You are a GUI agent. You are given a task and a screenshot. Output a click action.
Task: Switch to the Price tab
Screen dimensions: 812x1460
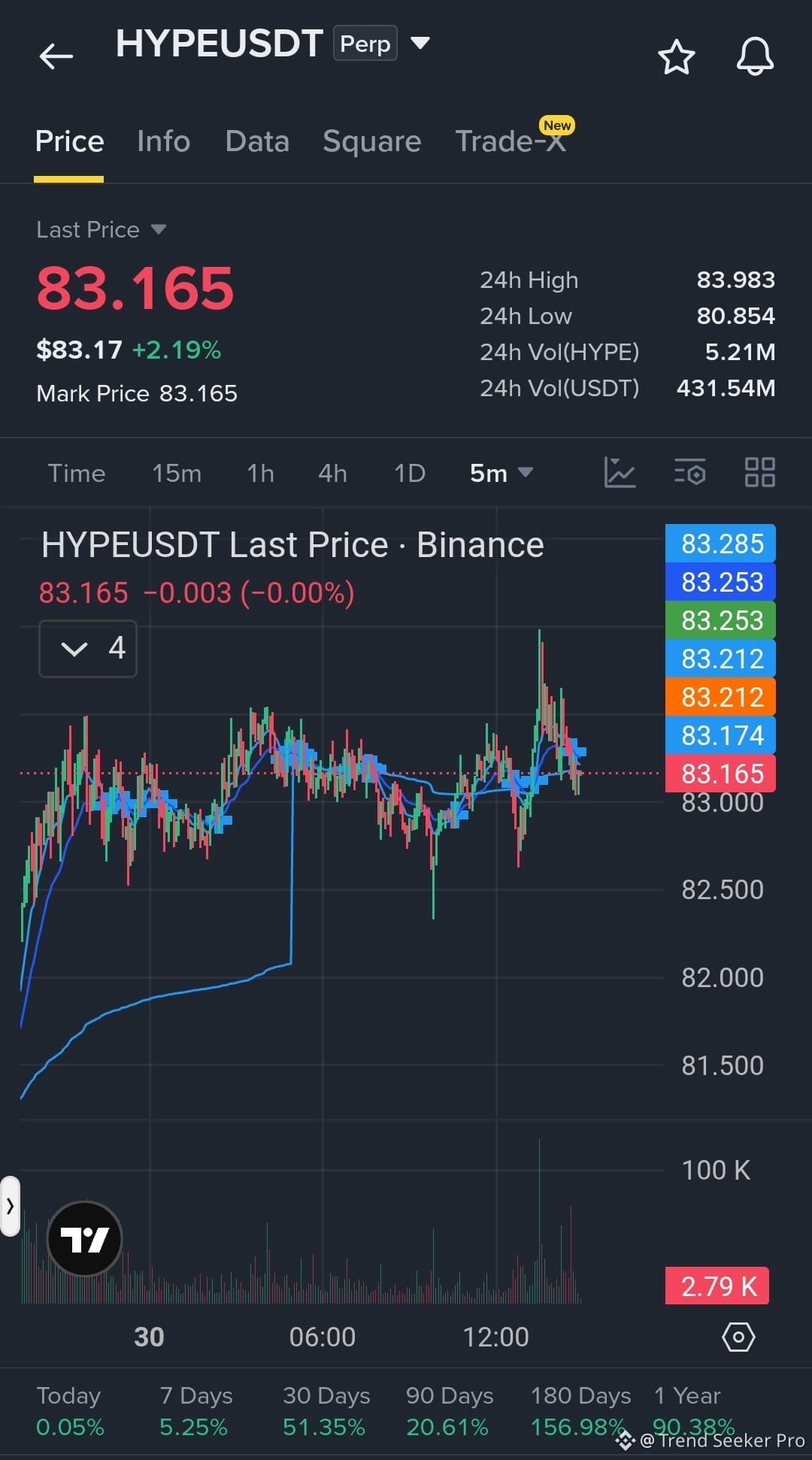69,141
